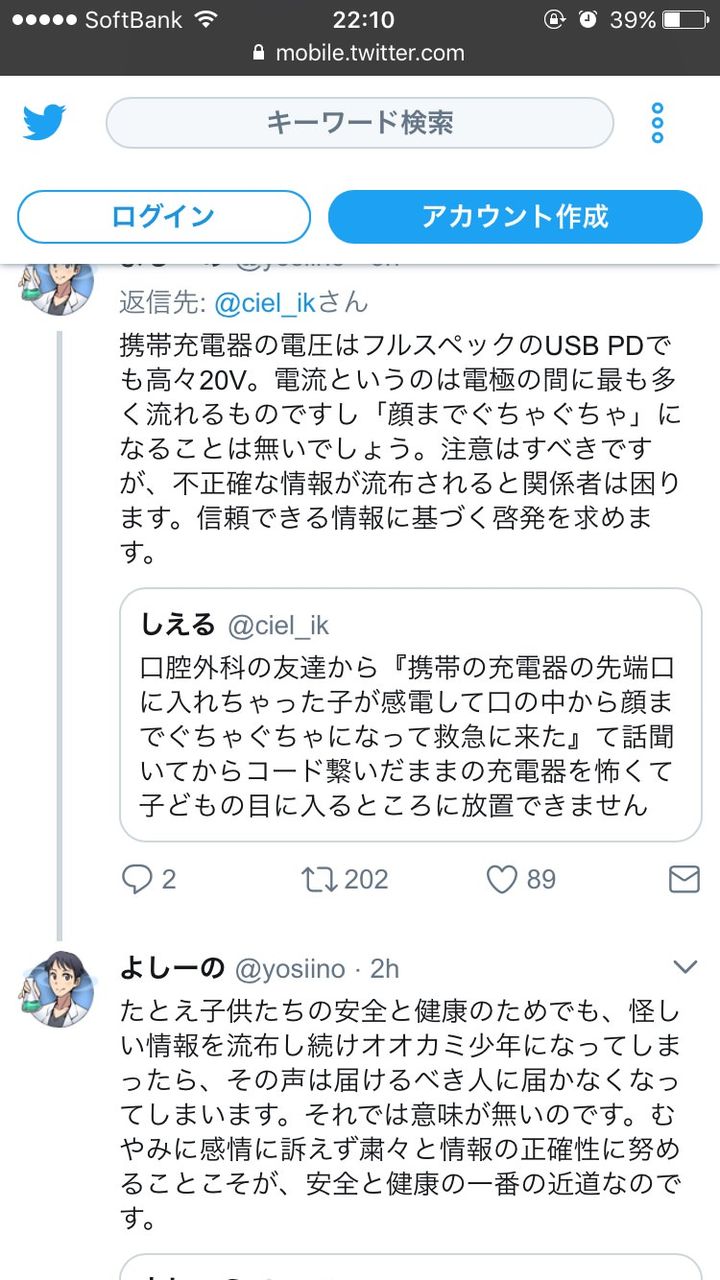
Task: Tap the second tweet's profile avatar
Action: tap(57, 988)
